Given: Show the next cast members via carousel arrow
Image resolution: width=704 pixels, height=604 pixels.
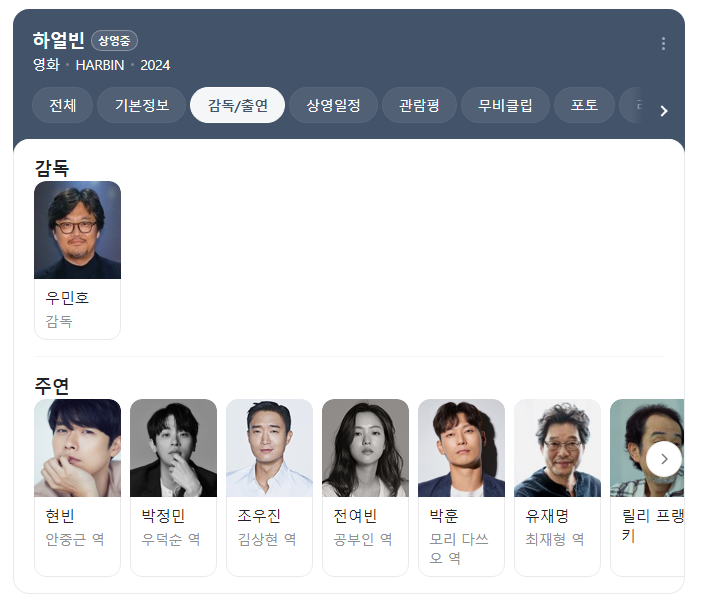Looking at the screenshot, I should coord(664,459).
